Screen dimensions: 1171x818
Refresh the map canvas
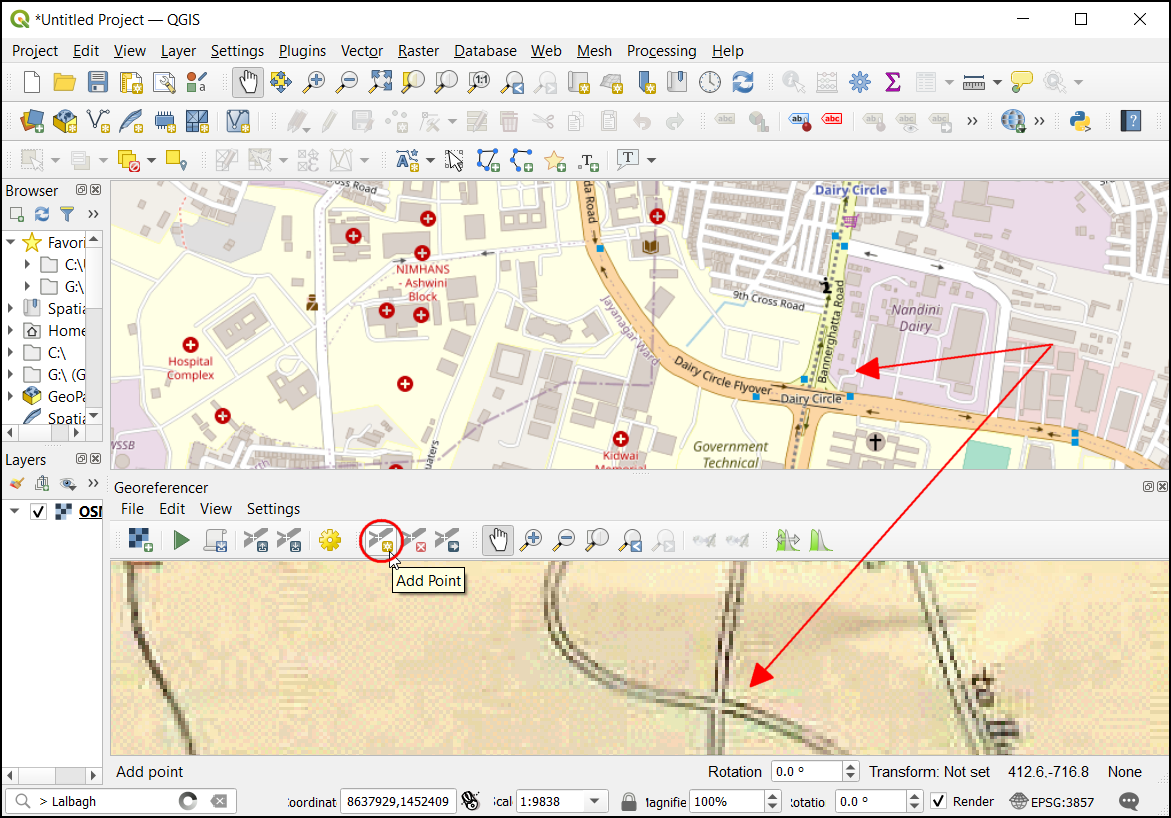tap(743, 81)
